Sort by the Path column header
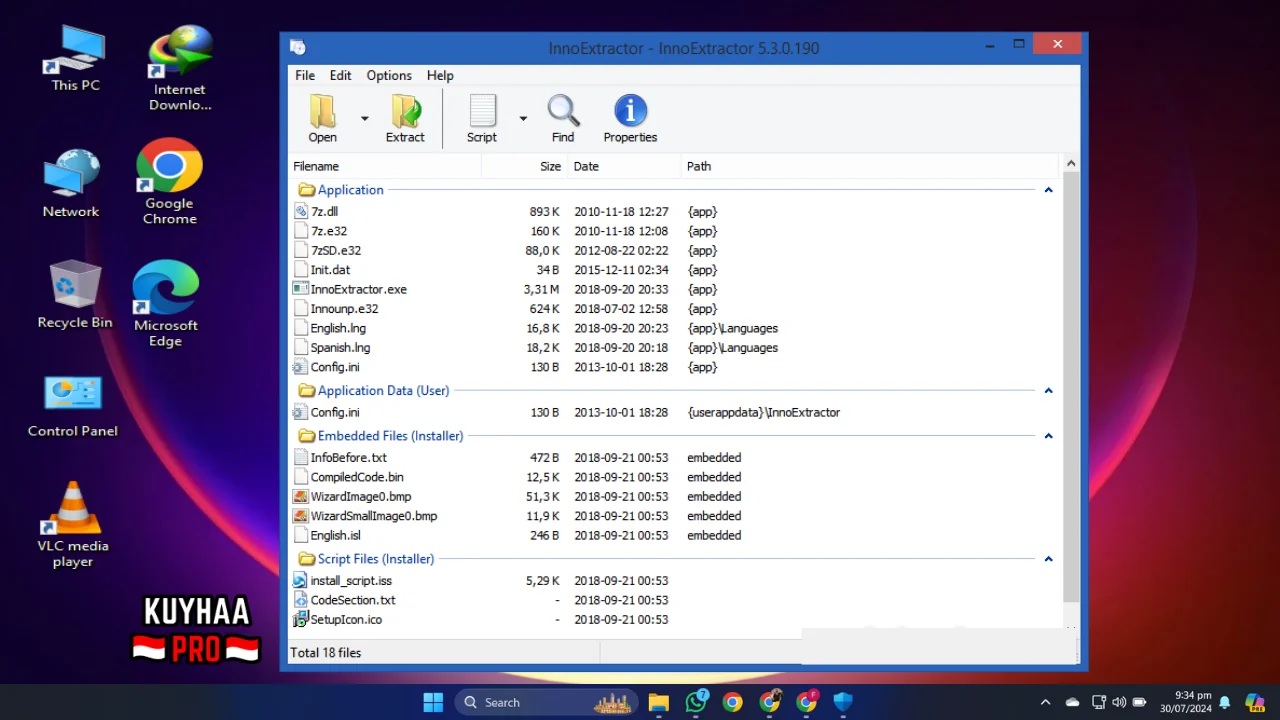The width and height of the screenshot is (1280, 720). click(869, 166)
